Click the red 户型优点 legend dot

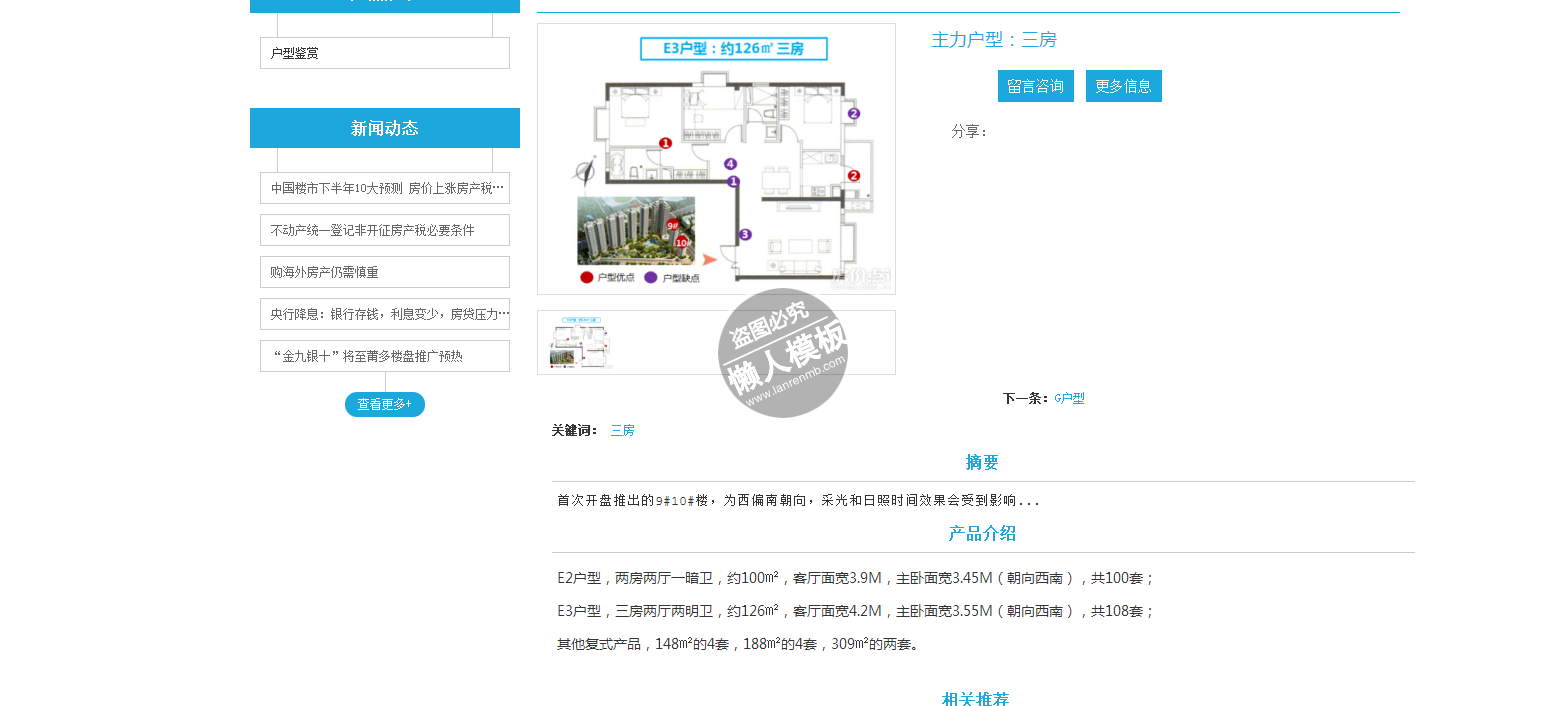click(x=587, y=278)
